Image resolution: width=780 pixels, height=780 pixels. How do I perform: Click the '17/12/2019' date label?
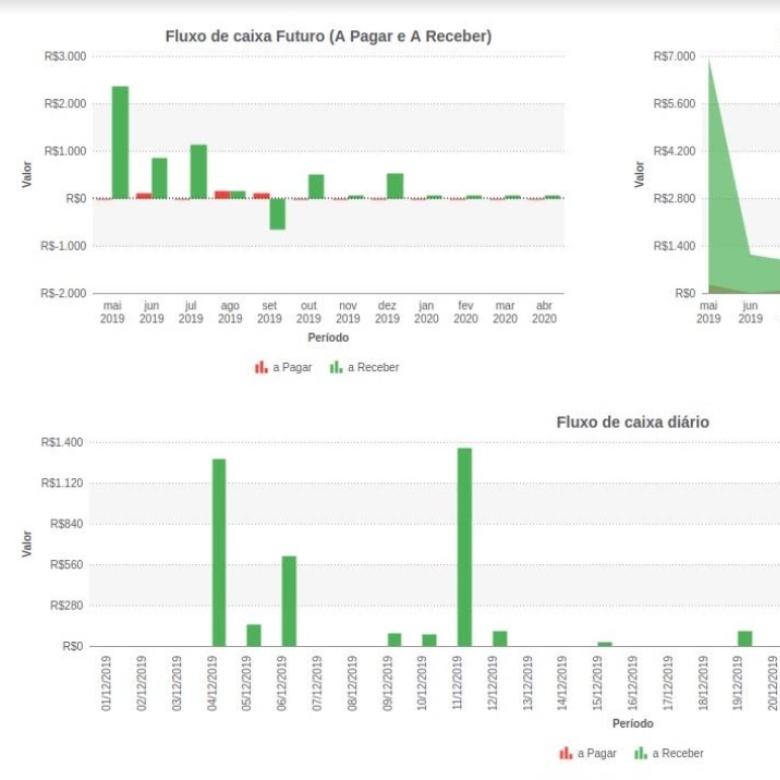(668, 683)
